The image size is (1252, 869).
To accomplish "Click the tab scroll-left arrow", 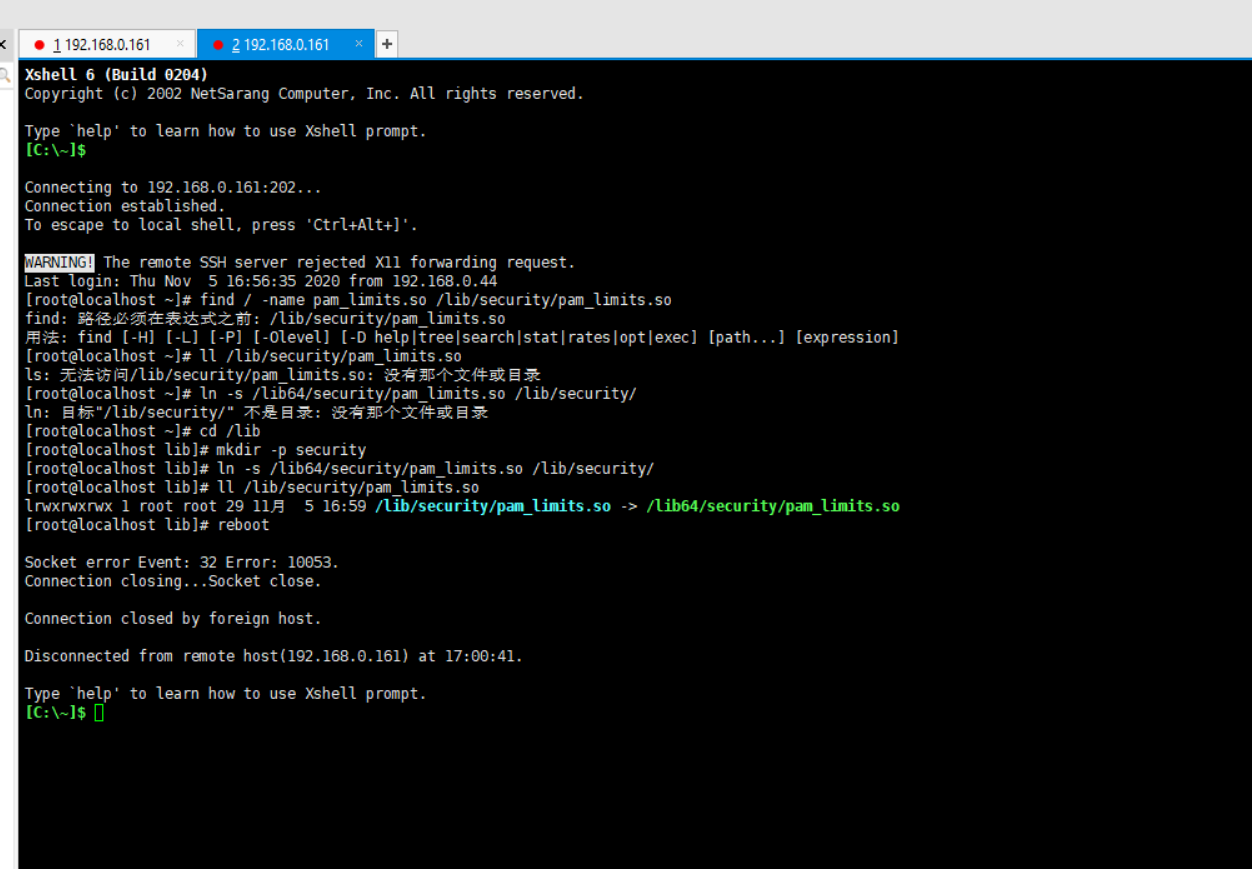I will 4,44.
